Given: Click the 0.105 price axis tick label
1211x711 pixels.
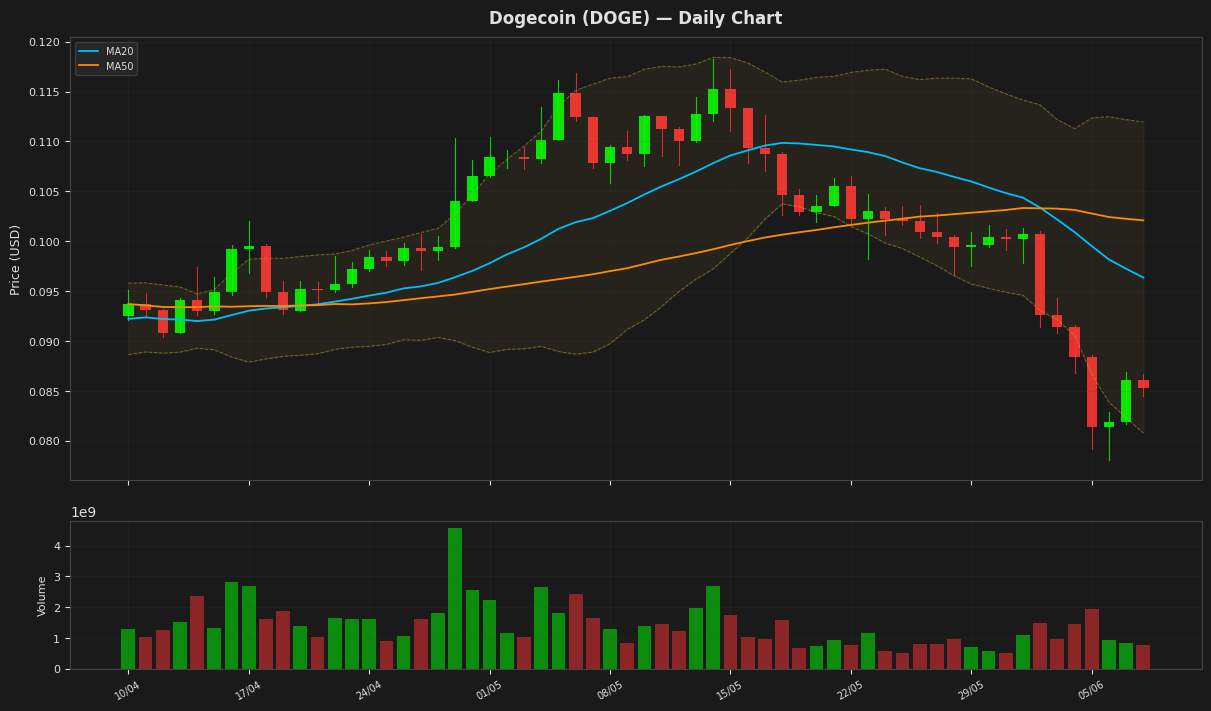Looking at the screenshot, I should click(x=43, y=192).
